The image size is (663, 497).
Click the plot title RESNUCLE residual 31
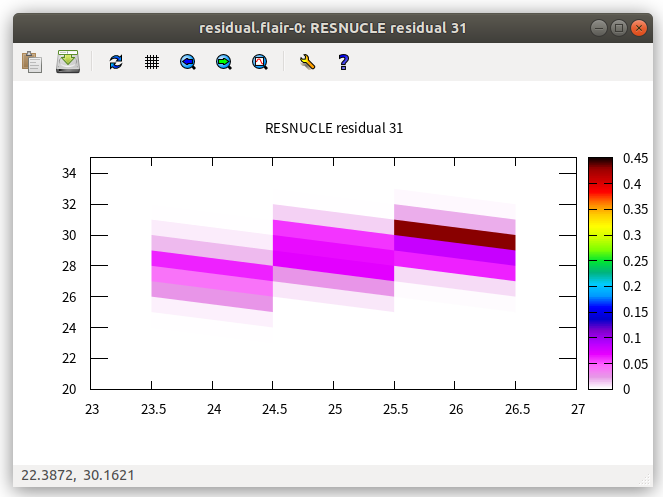tap(334, 128)
